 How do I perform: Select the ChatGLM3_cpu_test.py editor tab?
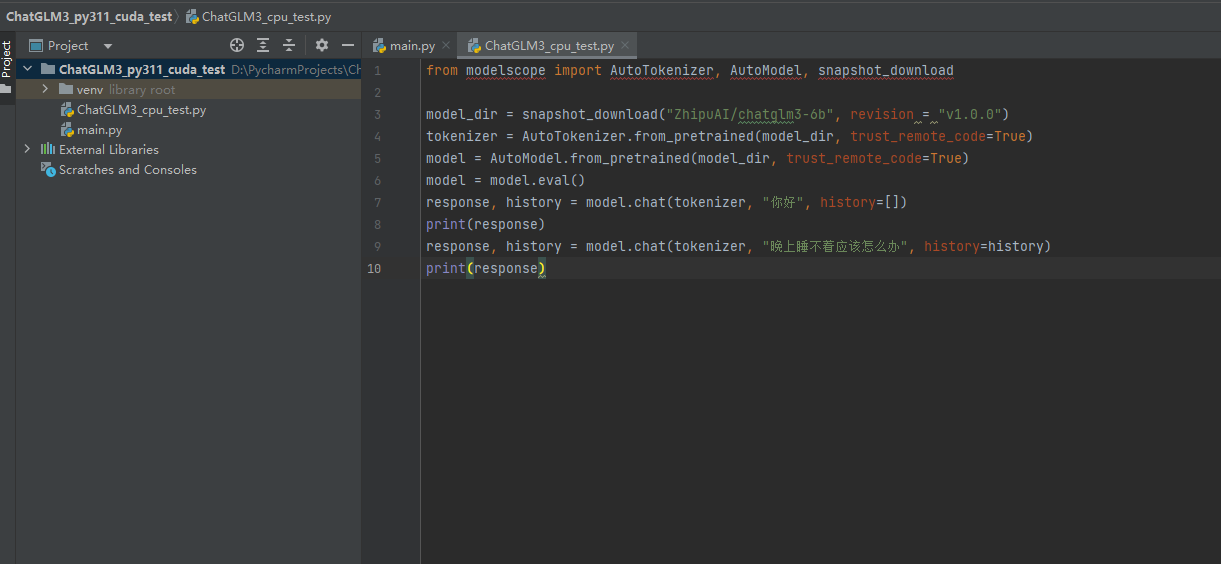[549, 46]
